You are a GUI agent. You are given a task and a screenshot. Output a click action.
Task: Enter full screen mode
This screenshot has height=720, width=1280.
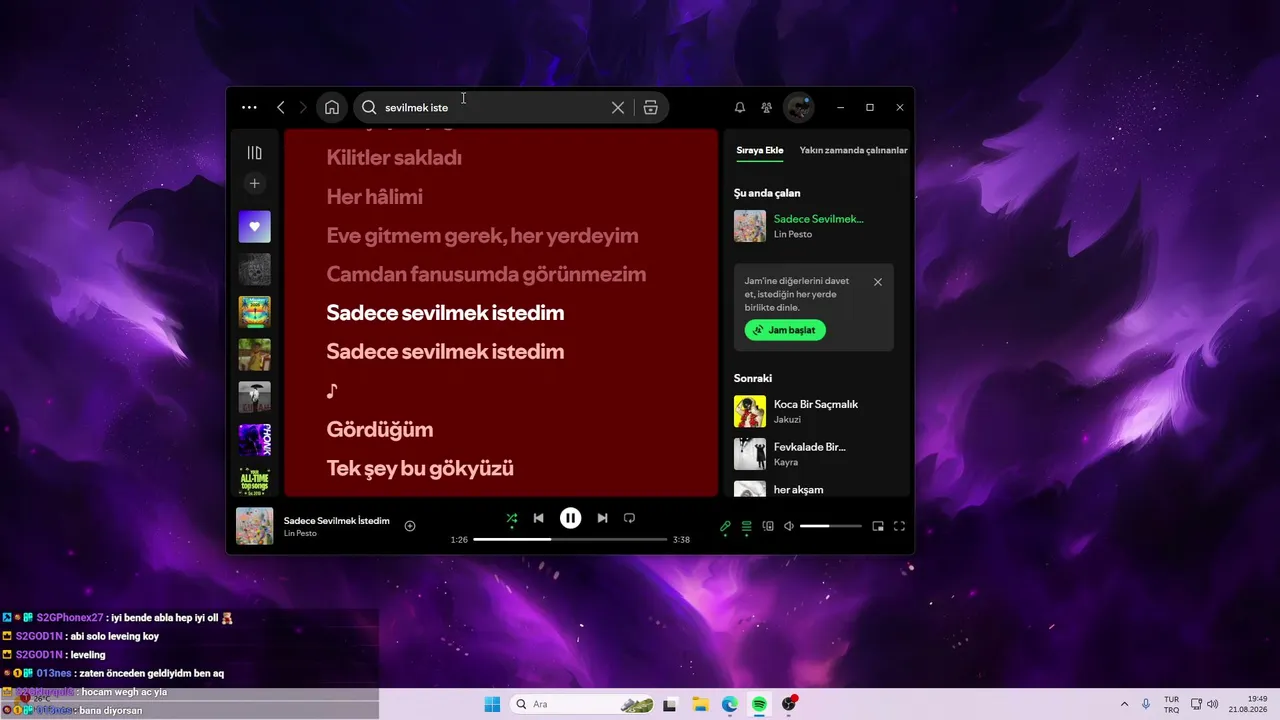pos(899,526)
